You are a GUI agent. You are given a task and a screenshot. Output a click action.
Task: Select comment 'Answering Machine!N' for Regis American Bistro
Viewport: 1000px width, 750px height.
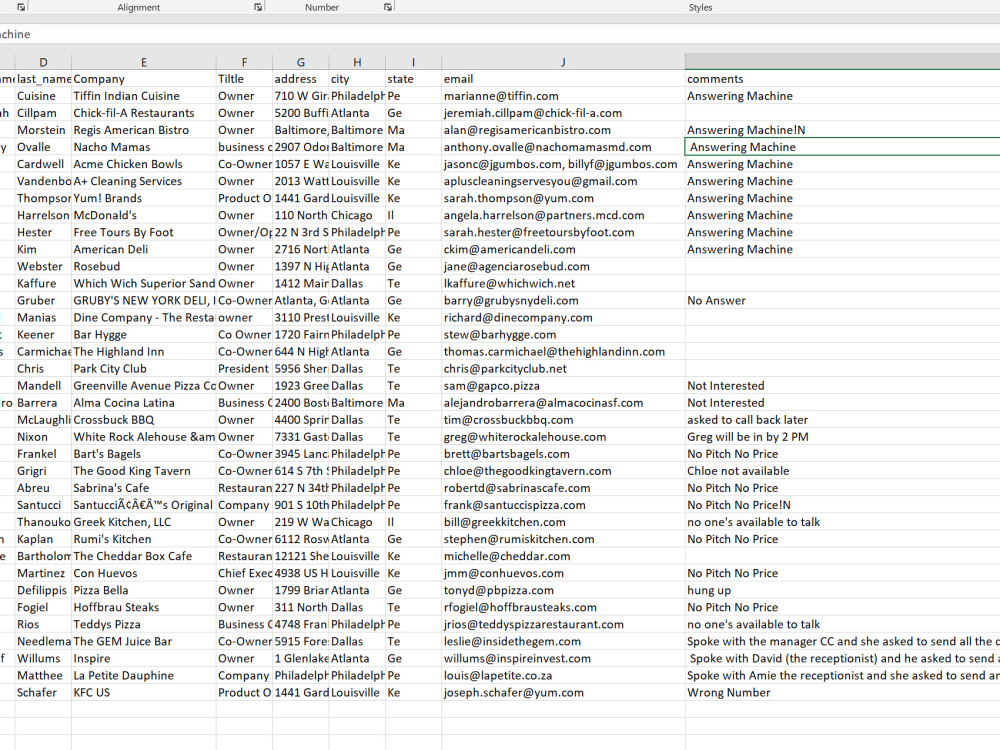tap(842, 130)
